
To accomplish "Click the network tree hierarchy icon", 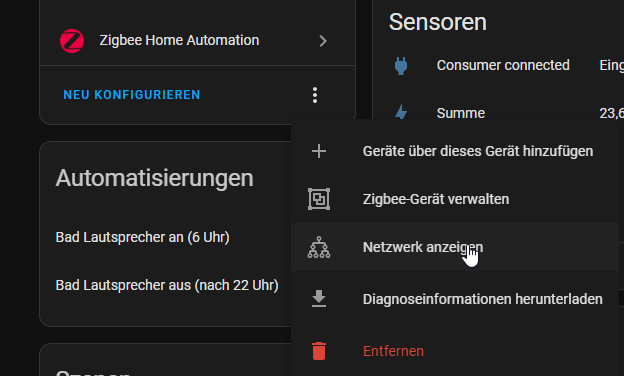I will point(319,247).
